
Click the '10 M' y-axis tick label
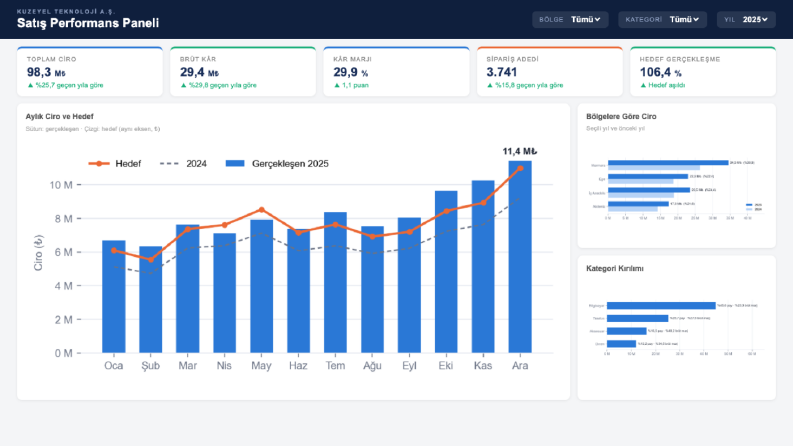[61, 185]
